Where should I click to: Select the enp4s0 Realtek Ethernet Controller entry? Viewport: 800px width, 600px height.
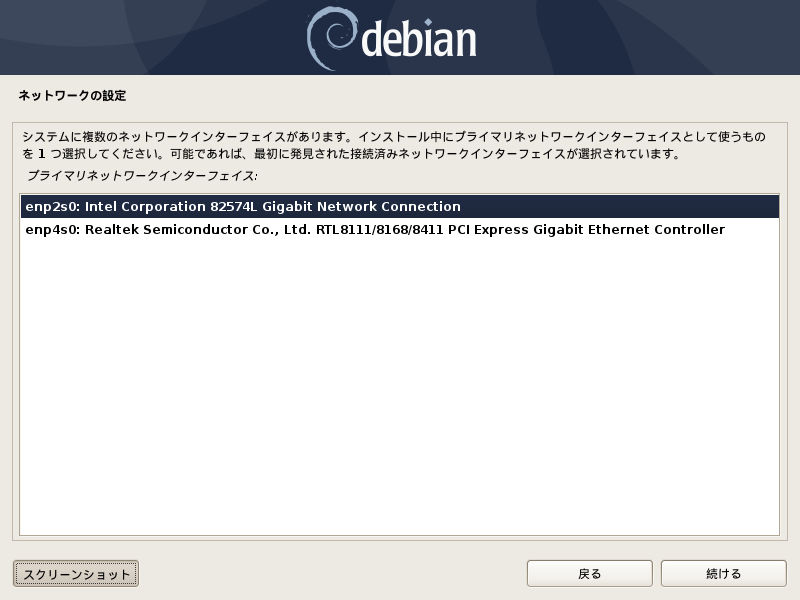400,230
